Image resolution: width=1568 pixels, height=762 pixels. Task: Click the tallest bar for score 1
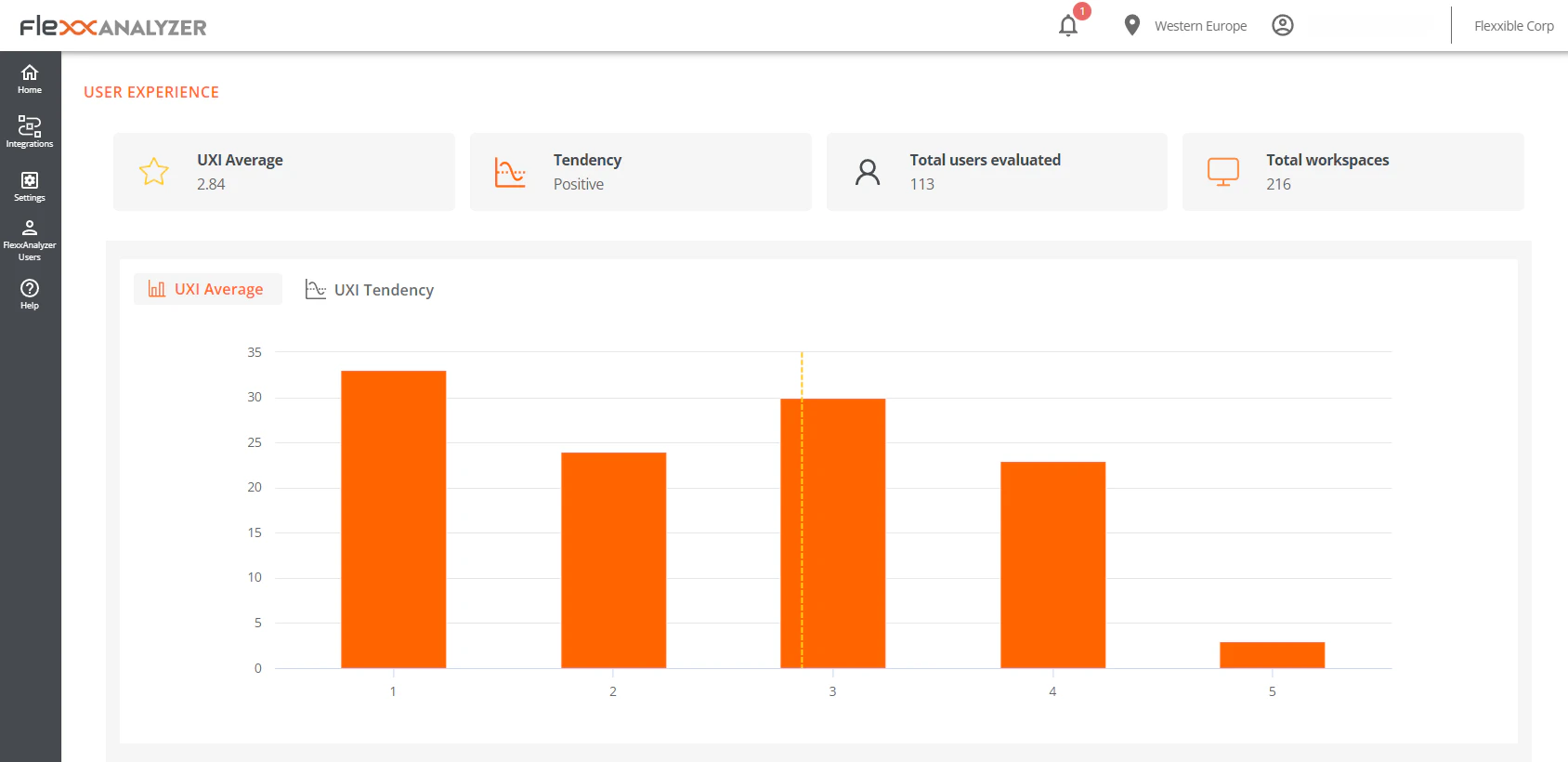click(393, 519)
